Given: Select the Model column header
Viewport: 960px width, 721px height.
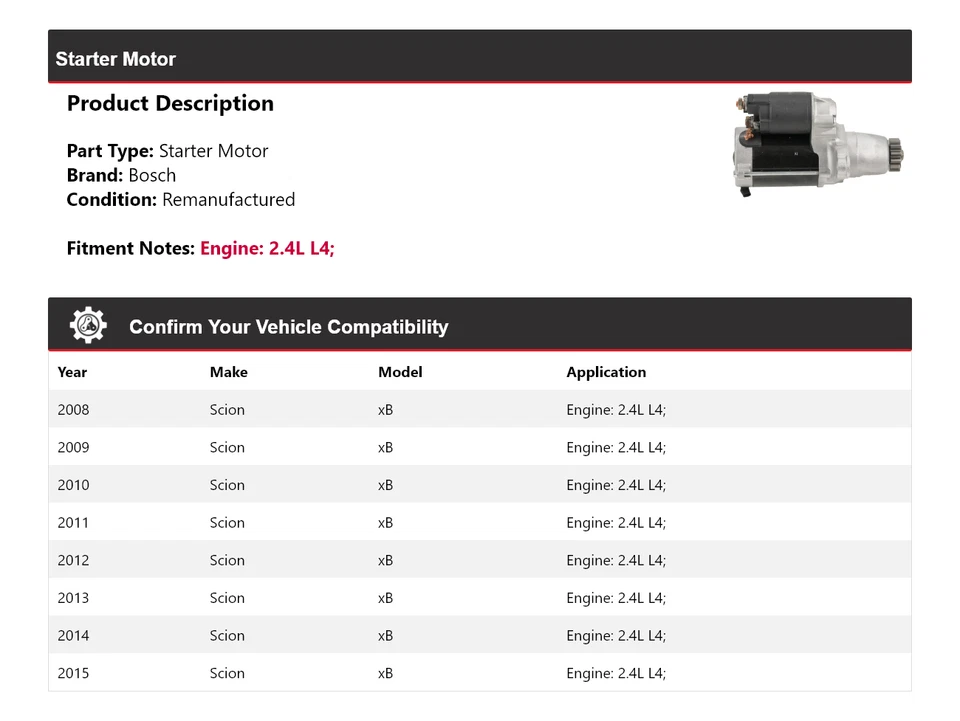Looking at the screenshot, I should click(400, 371).
